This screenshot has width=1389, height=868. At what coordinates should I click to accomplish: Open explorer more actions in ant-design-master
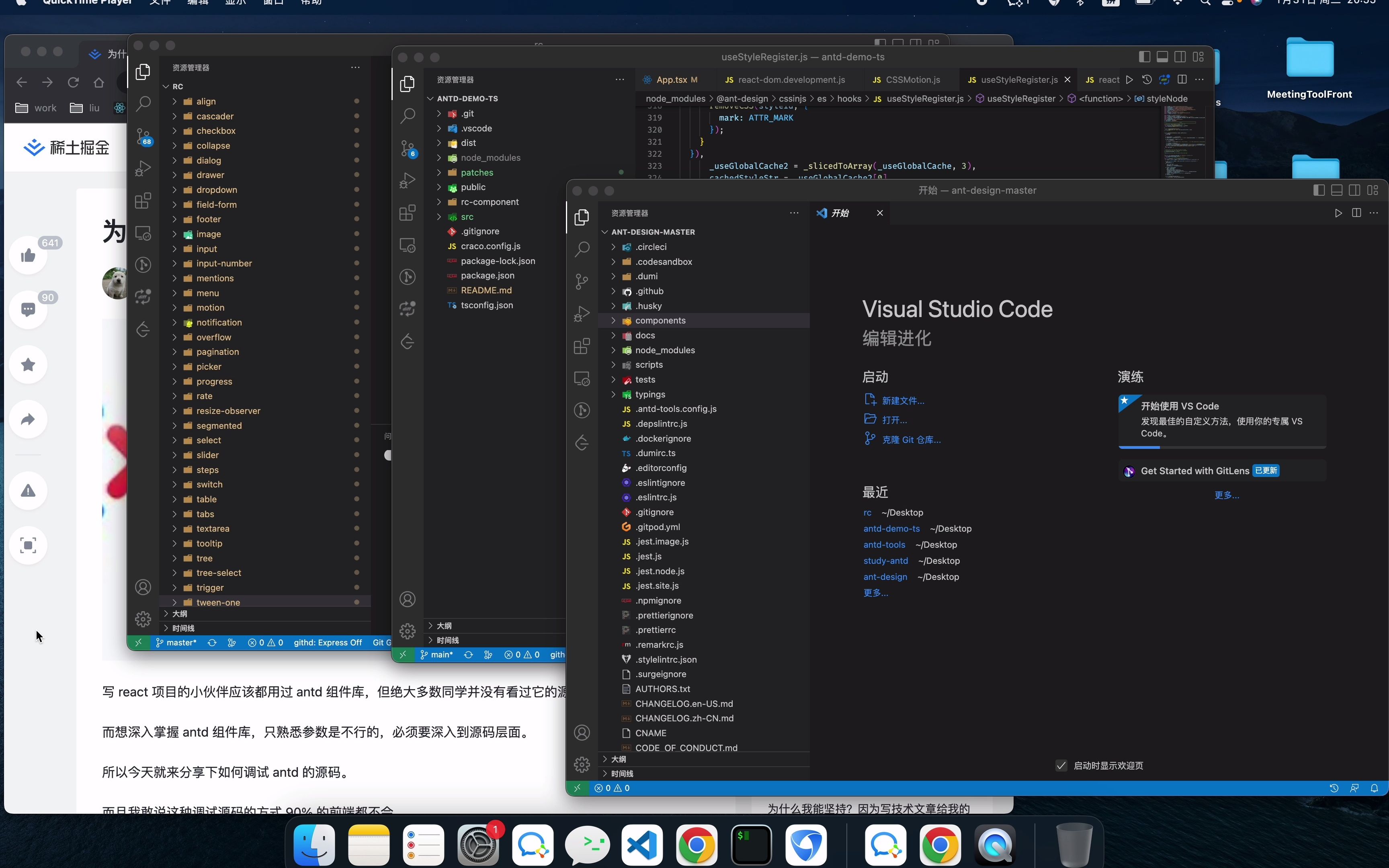[794, 213]
